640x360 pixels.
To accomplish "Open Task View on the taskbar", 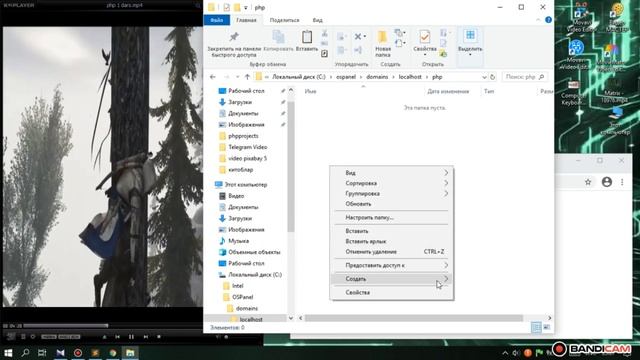I will point(42,352).
